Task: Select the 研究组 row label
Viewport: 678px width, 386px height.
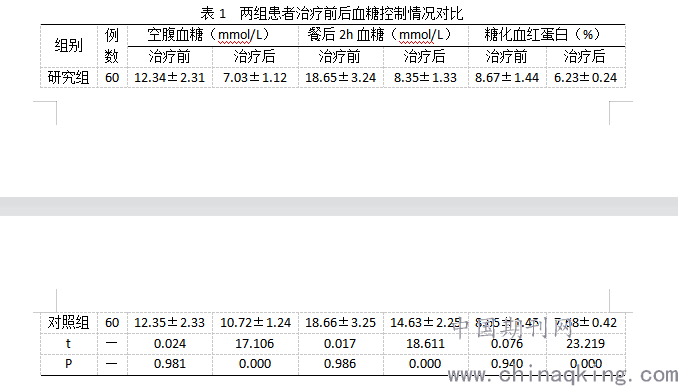Action: pos(69,78)
